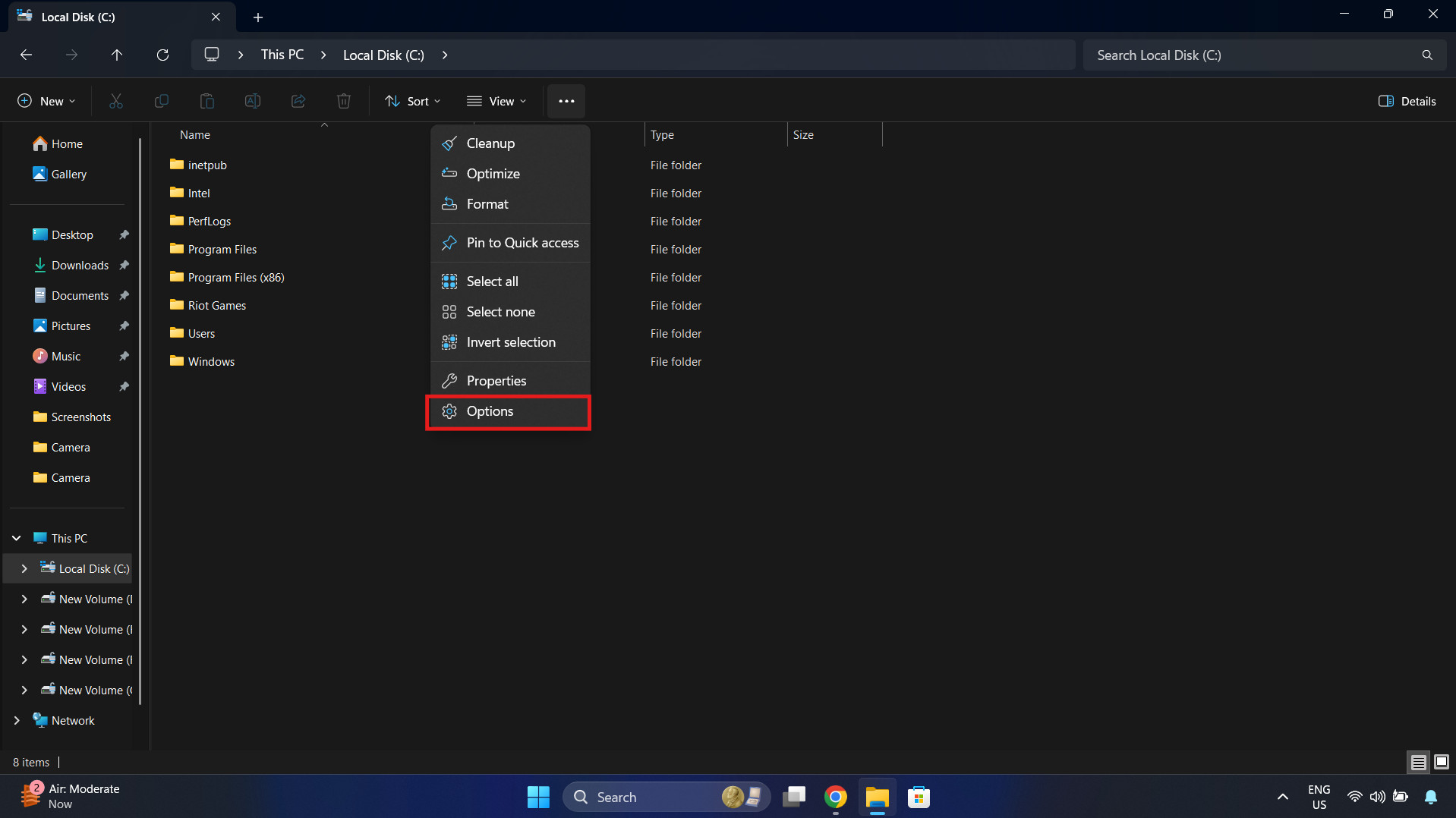
Task: Click the Delete icon in the toolbar
Action: pos(343,100)
